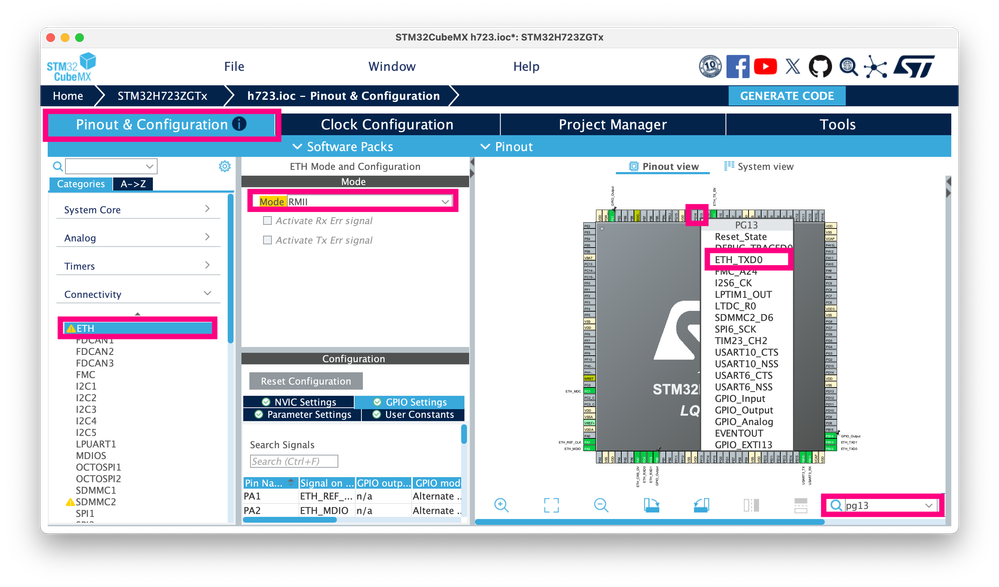Image resolution: width=999 pixels, height=587 pixels.
Task: Click Reset Configuration button
Action: point(306,381)
